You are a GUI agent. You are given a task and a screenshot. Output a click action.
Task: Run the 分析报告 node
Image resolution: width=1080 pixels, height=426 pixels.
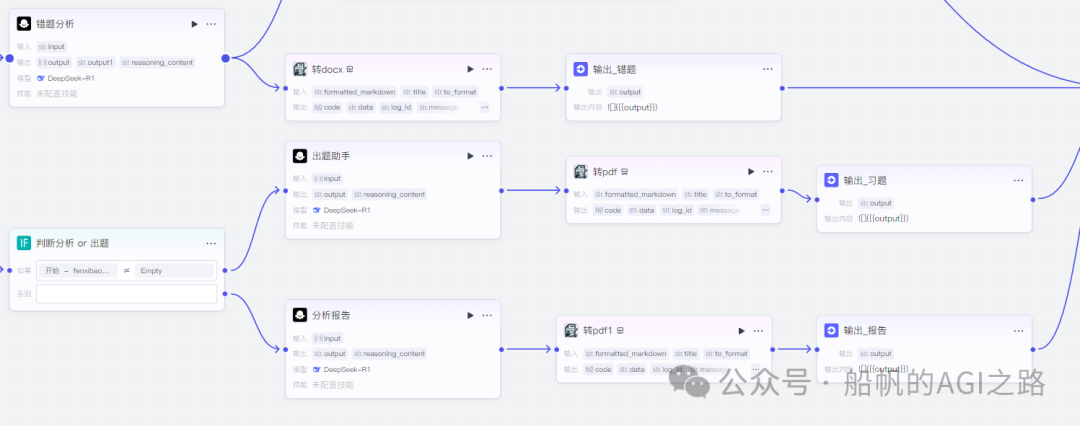click(x=470, y=315)
